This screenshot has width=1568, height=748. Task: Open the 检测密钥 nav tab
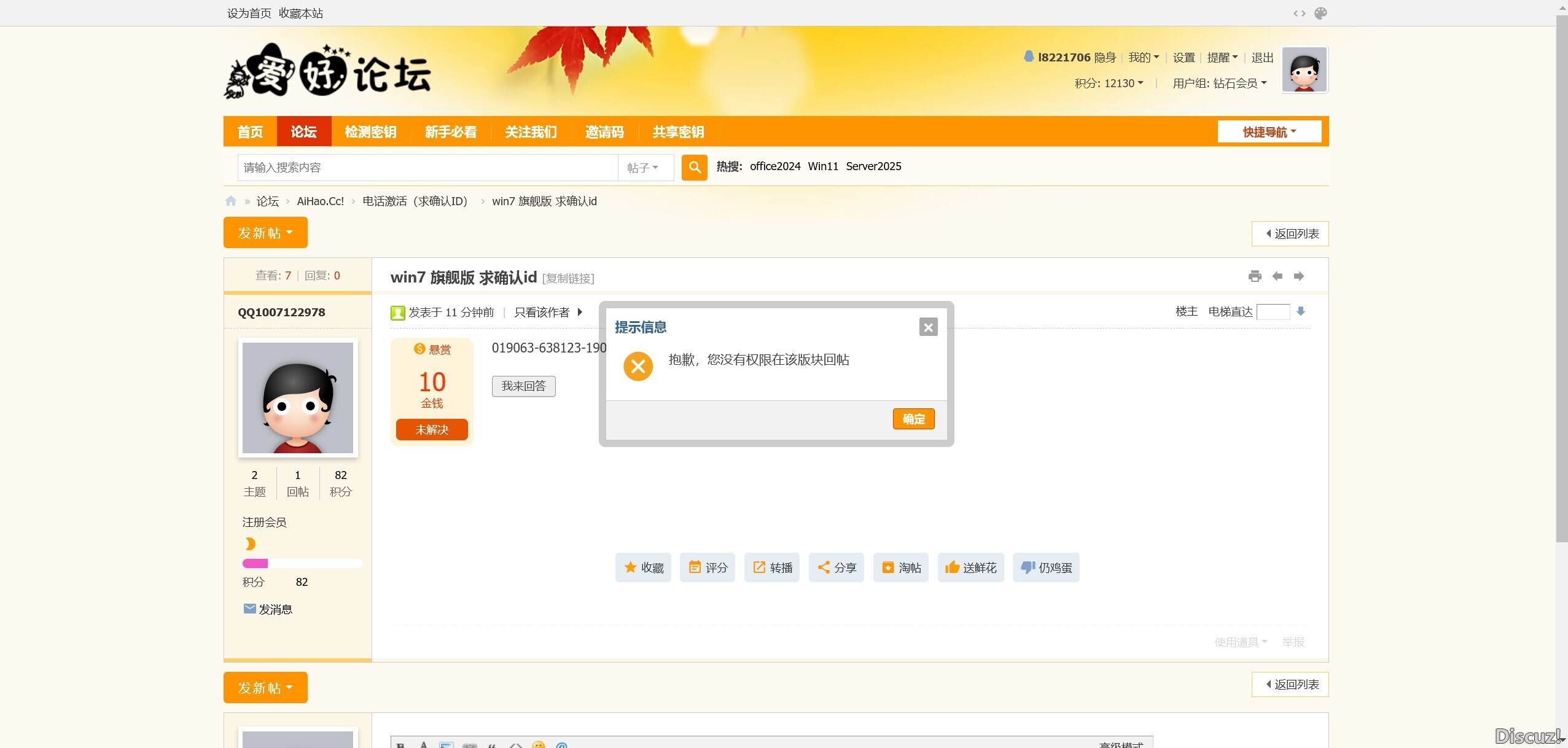pos(370,131)
